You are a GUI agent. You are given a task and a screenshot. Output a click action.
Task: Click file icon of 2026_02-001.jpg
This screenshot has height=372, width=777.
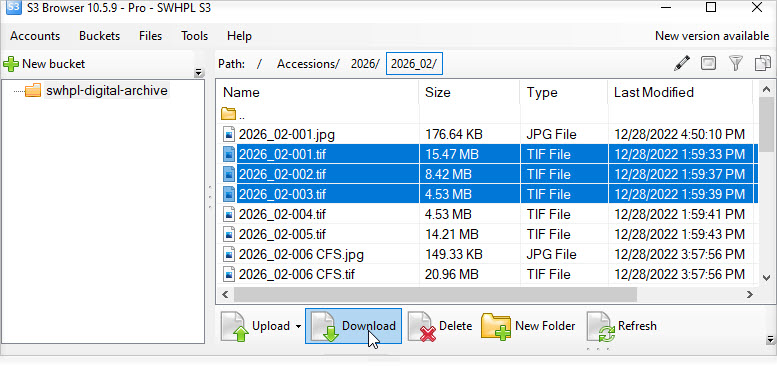click(x=228, y=134)
